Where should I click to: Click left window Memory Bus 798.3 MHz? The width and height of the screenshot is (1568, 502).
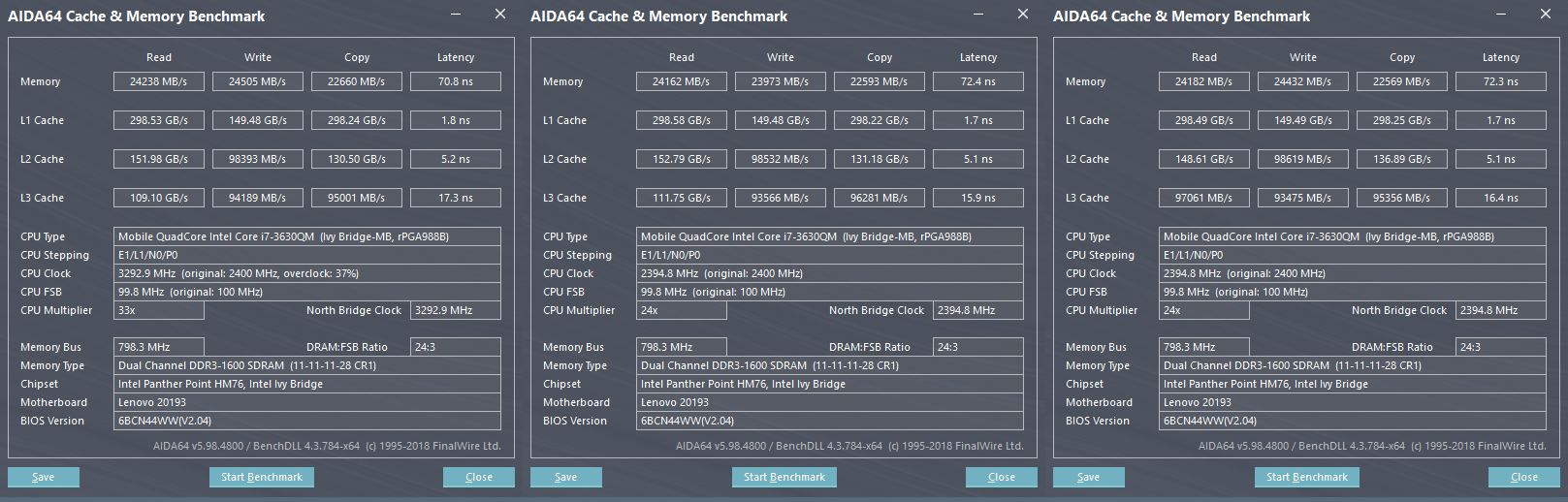tap(159, 347)
